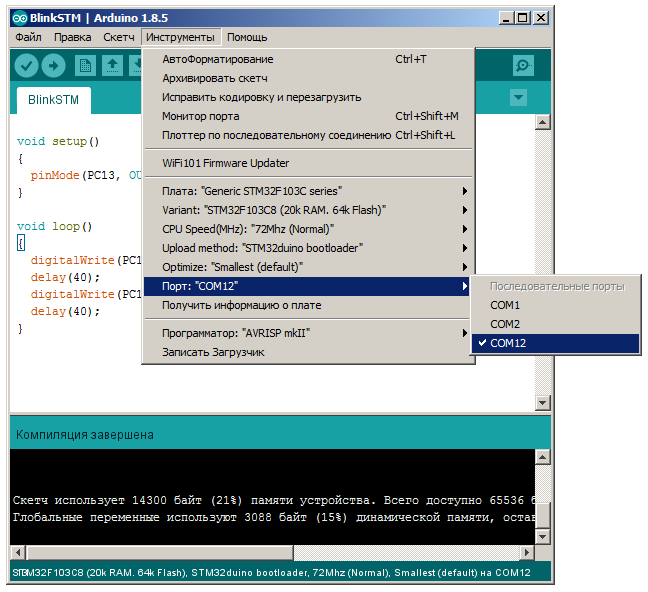Viewport: 648px width, 592px height.
Task: Choose Архивировать скетч
Action: click(x=308, y=78)
